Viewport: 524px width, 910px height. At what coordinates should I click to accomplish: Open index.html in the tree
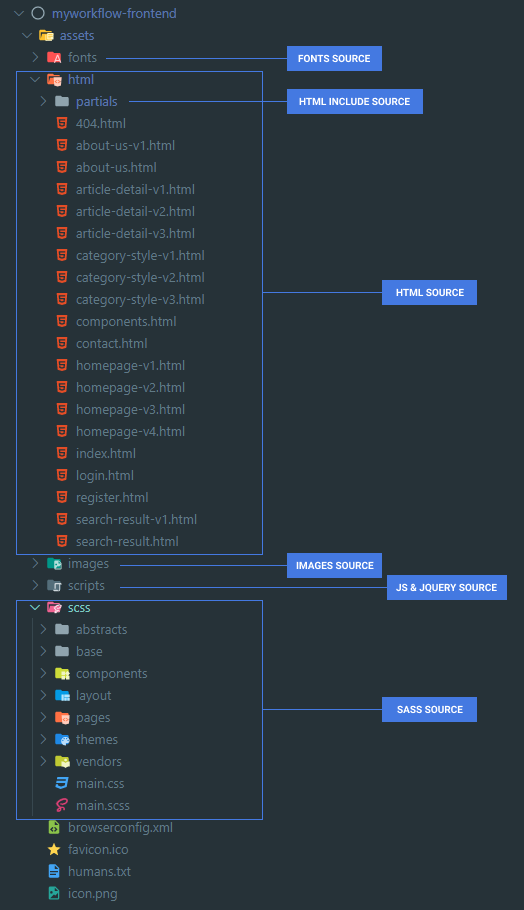[x=106, y=453]
